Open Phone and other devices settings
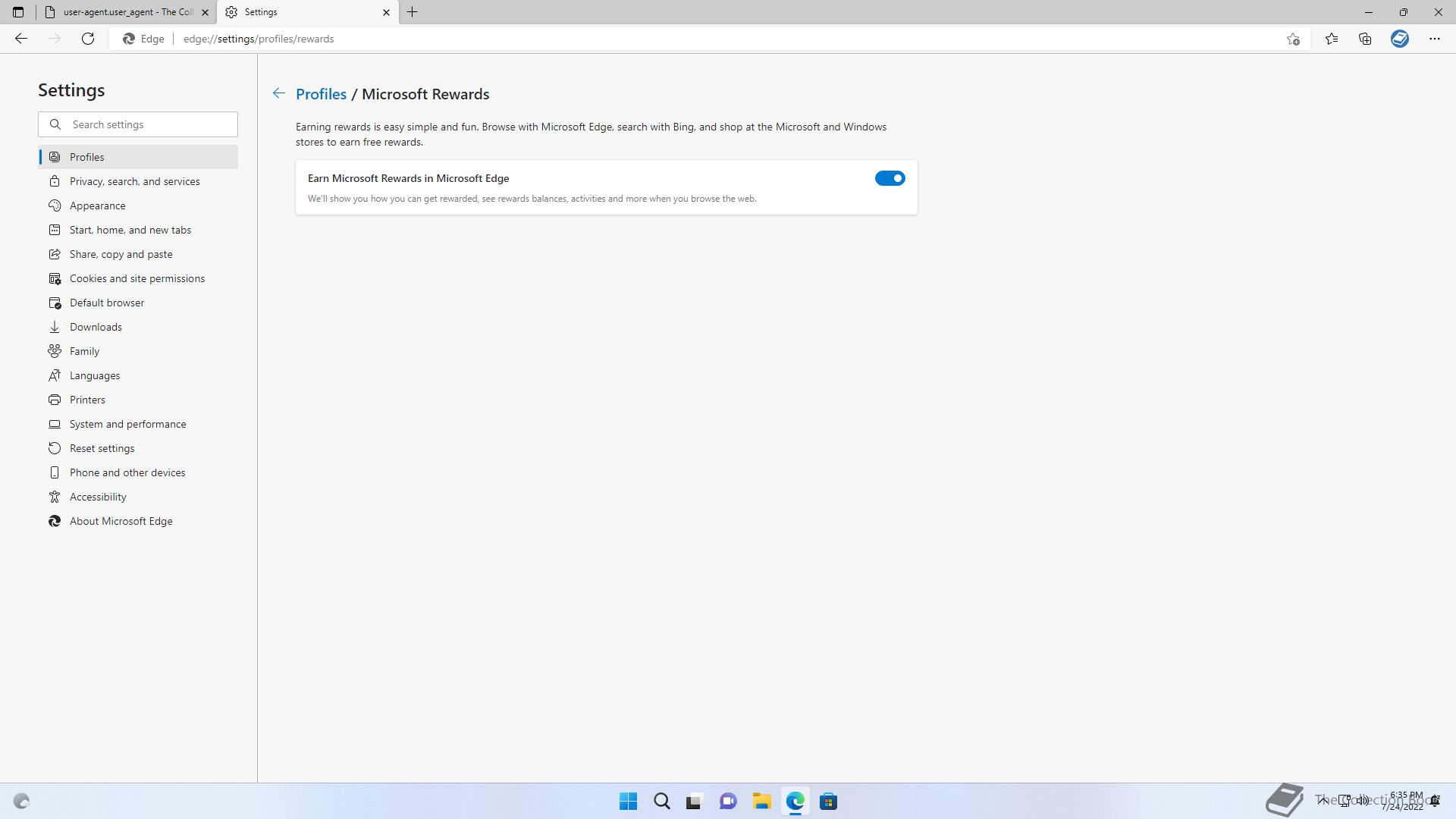1456x819 pixels. pyautogui.click(x=138, y=472)
